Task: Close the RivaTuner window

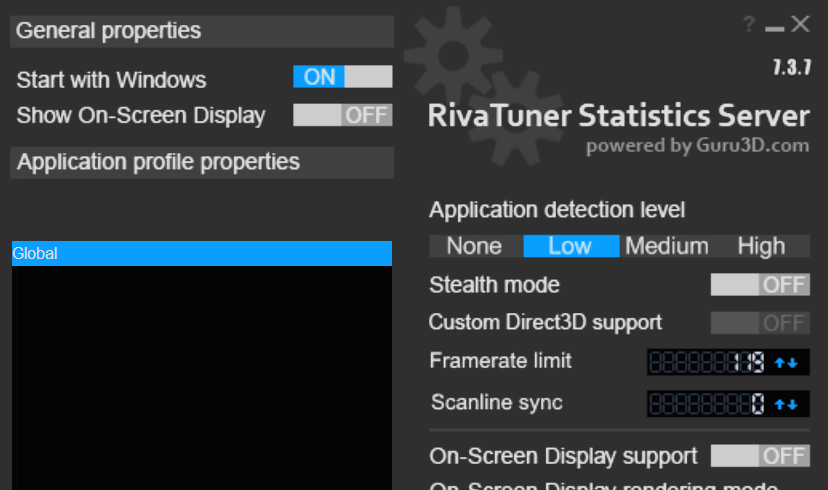Action: [x=801, y=24]
